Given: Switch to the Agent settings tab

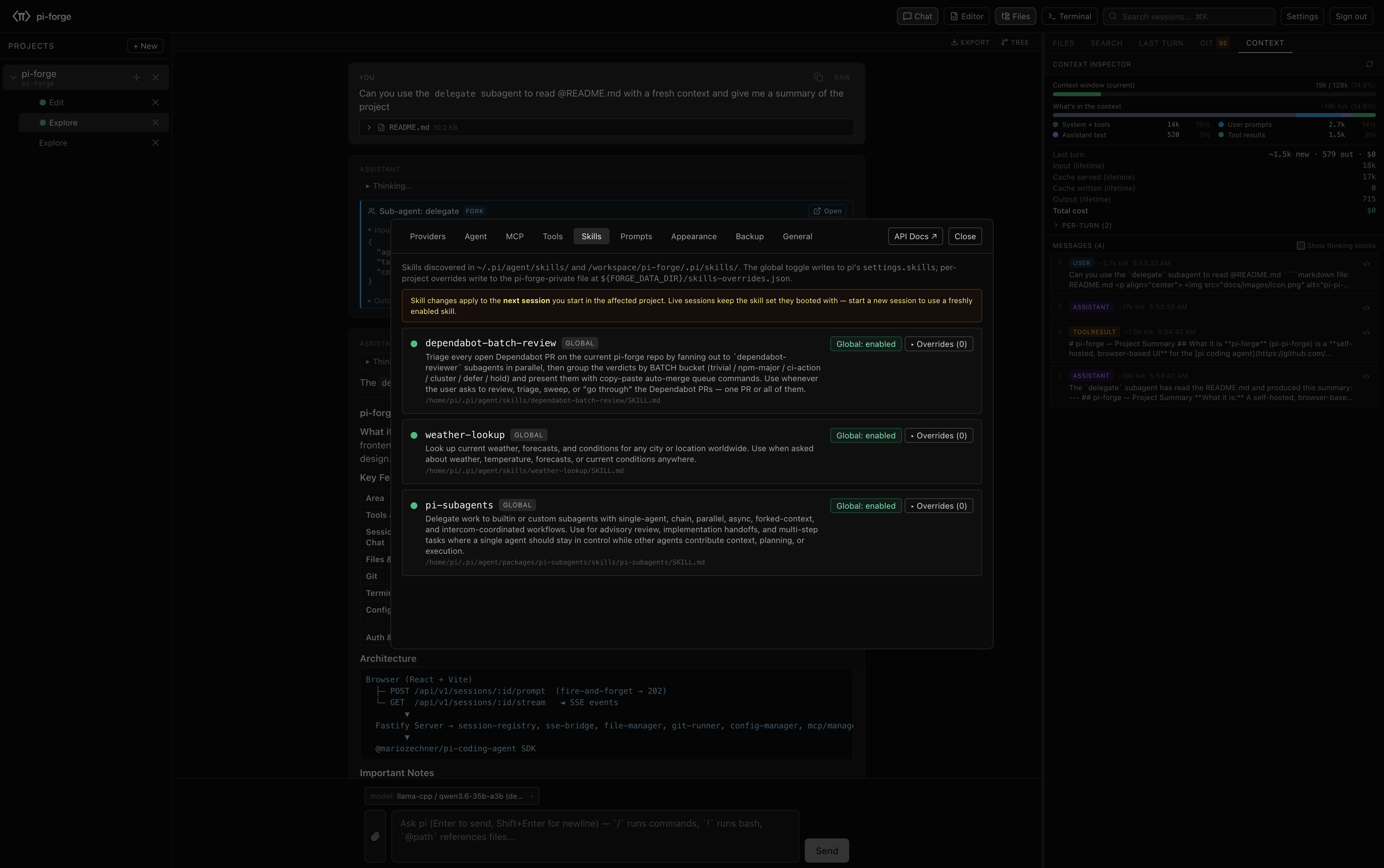Looking at the screenshot, I should 476,237.
